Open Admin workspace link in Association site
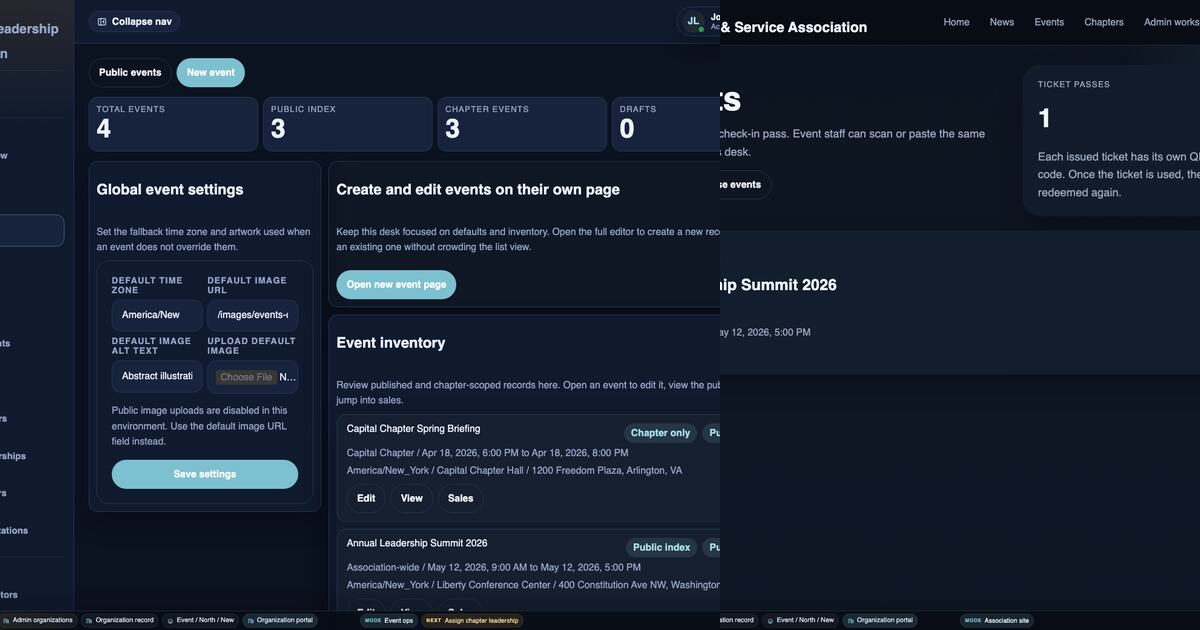The height and width of the screenshot is (630, 1200). pos(1172,22)
